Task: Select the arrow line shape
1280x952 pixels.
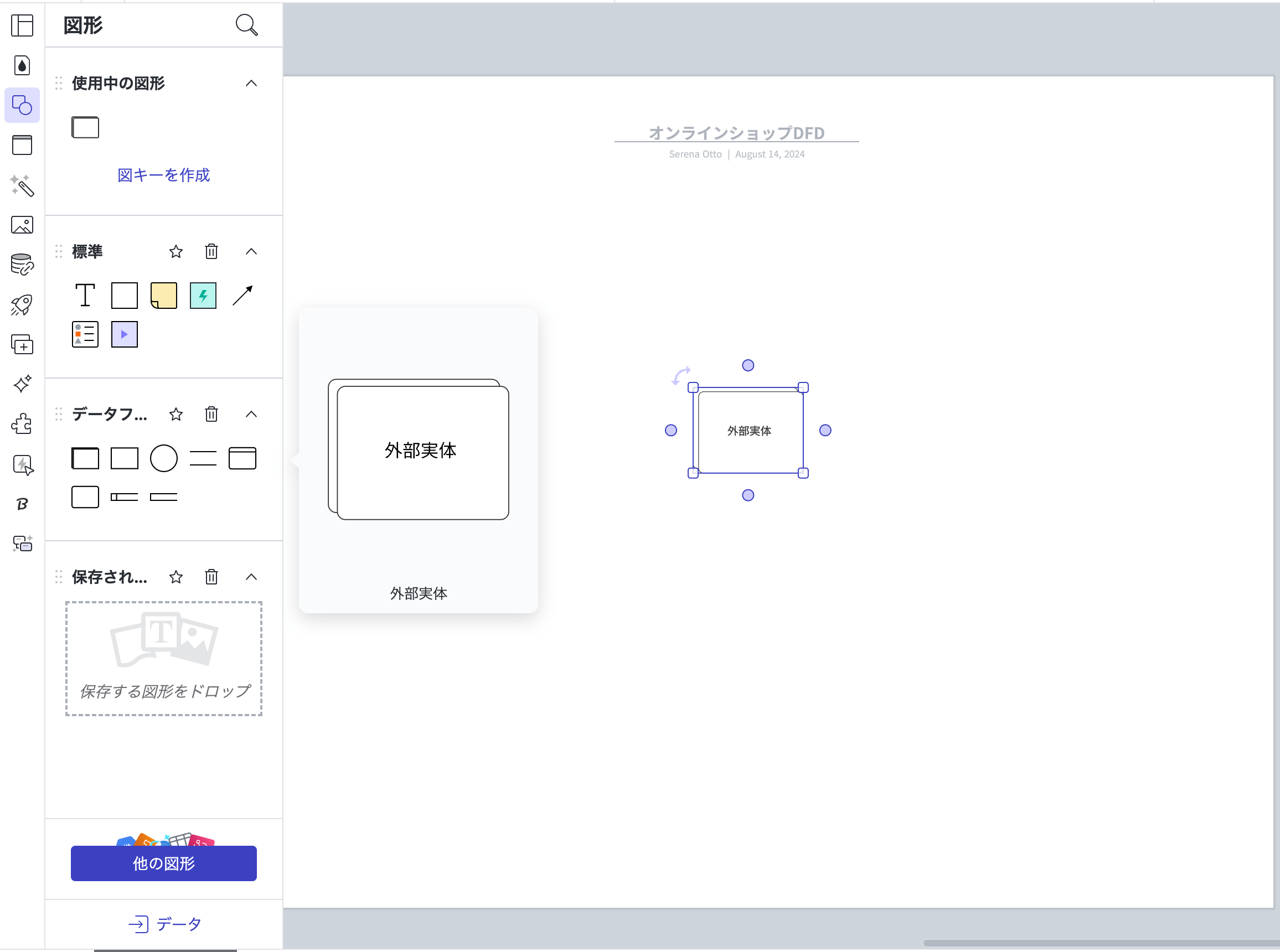Action: pos(242,296)
